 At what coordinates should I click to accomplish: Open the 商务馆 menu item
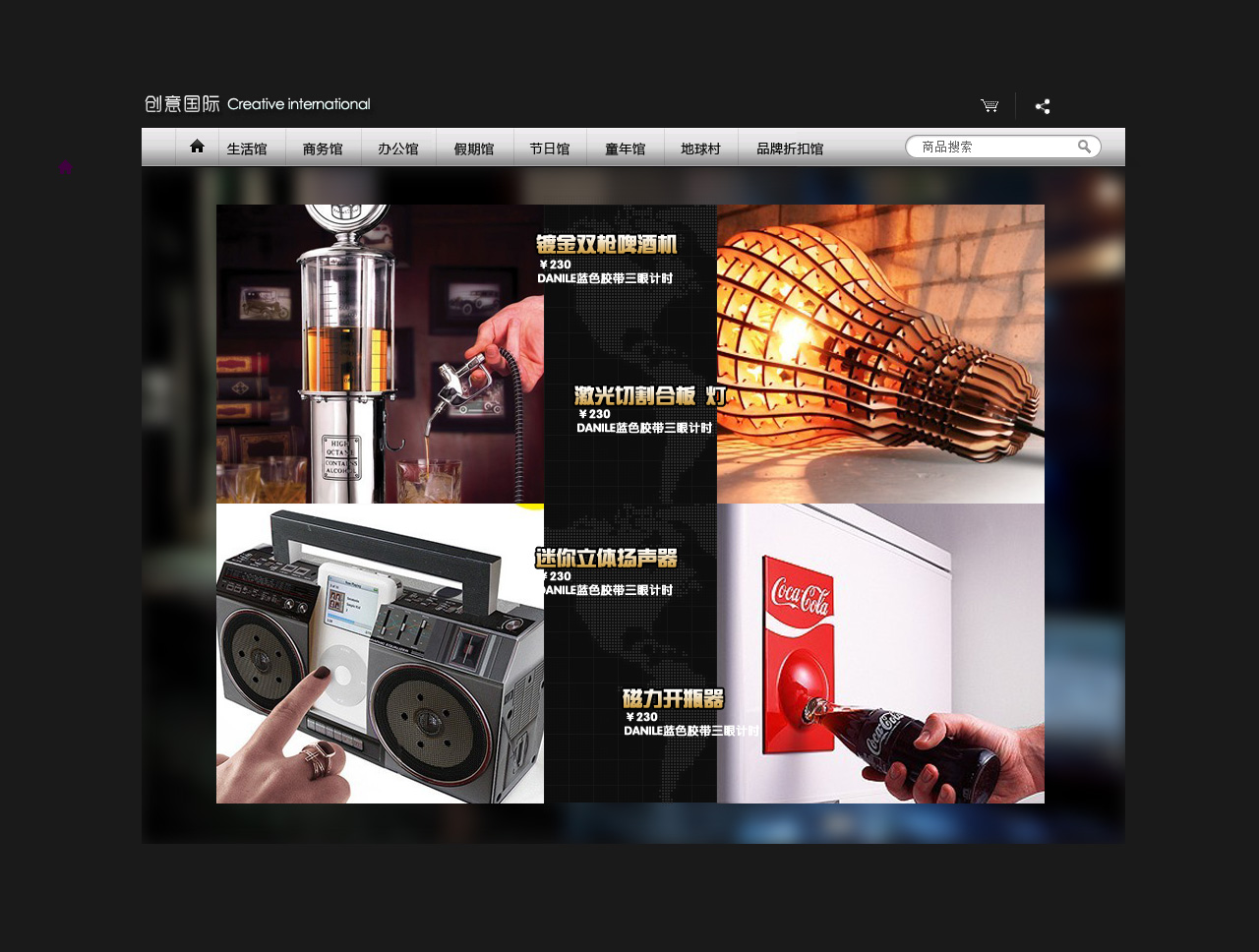(323, 149)
